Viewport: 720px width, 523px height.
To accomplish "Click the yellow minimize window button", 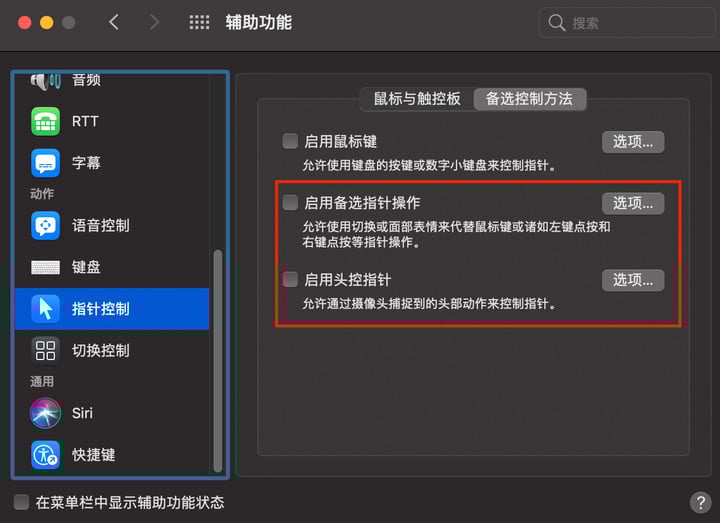I will 46,22.
